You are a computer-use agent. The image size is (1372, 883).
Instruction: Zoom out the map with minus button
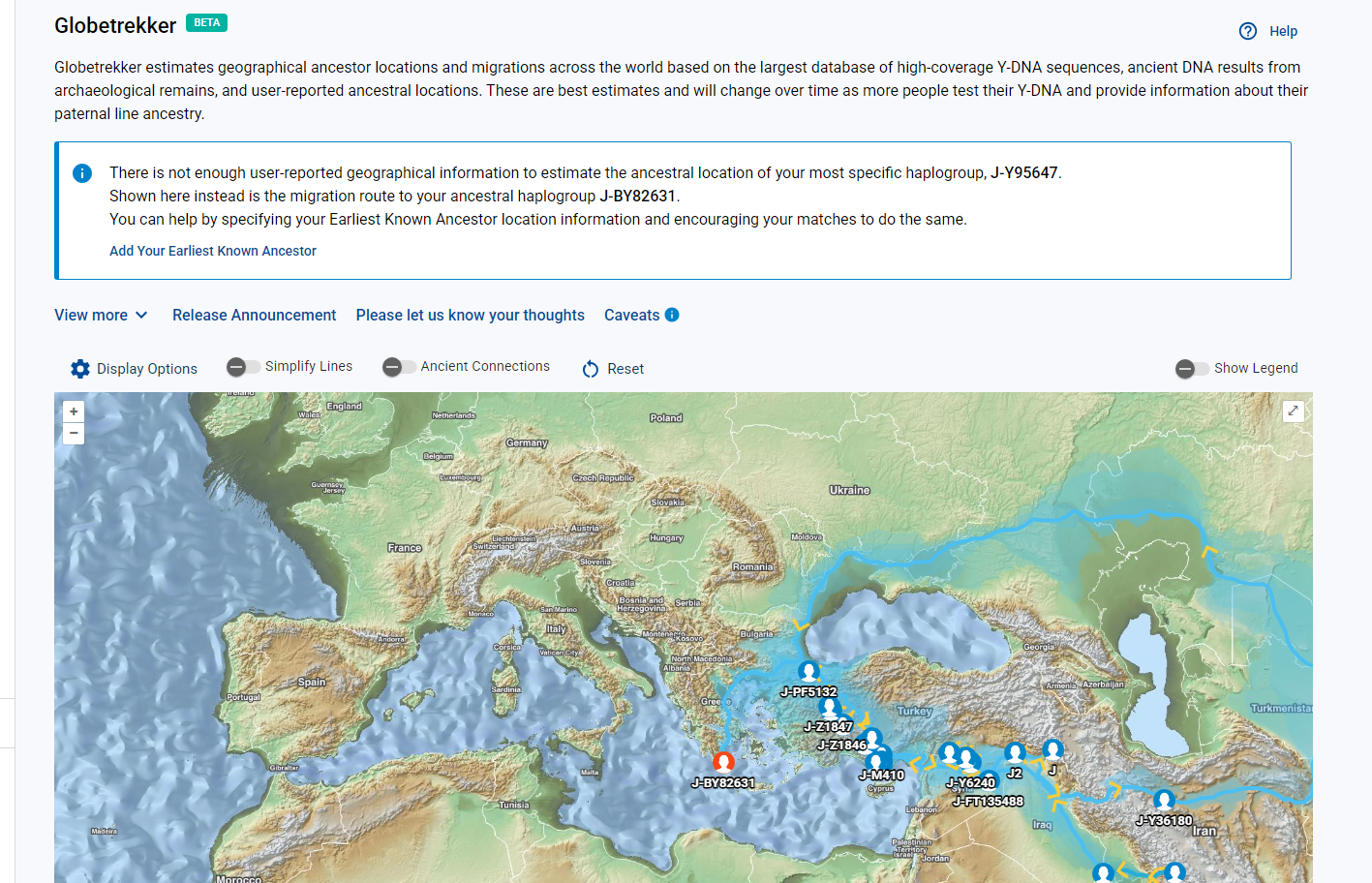pos(74,434)
